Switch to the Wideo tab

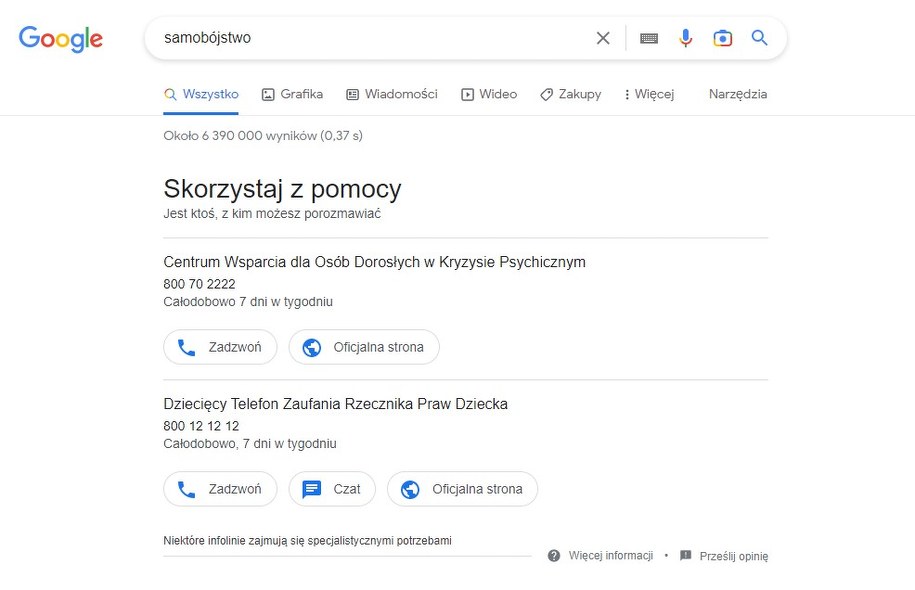click(x=489, y=93)
